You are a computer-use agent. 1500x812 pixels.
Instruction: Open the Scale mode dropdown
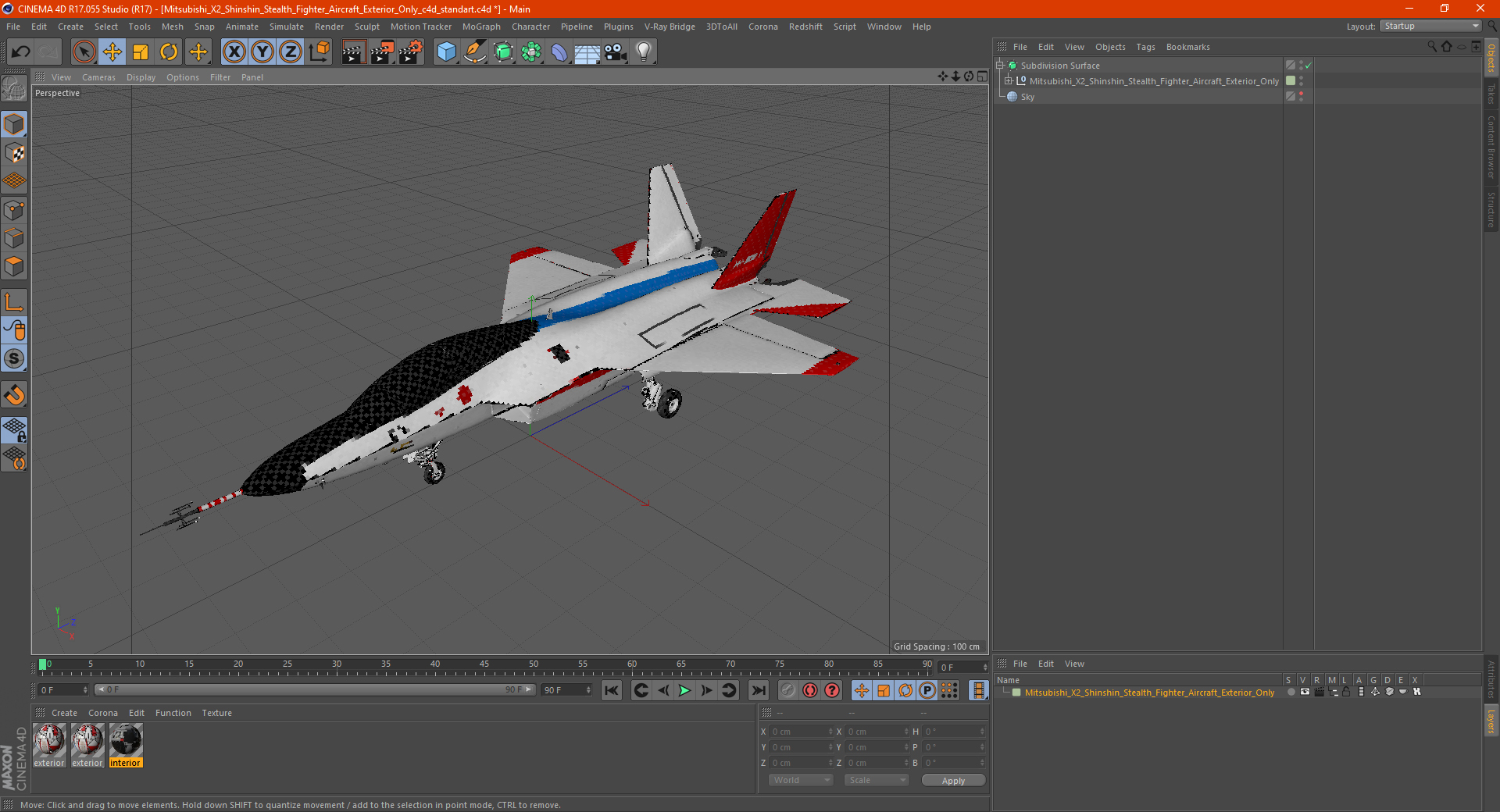click(877, 780)
